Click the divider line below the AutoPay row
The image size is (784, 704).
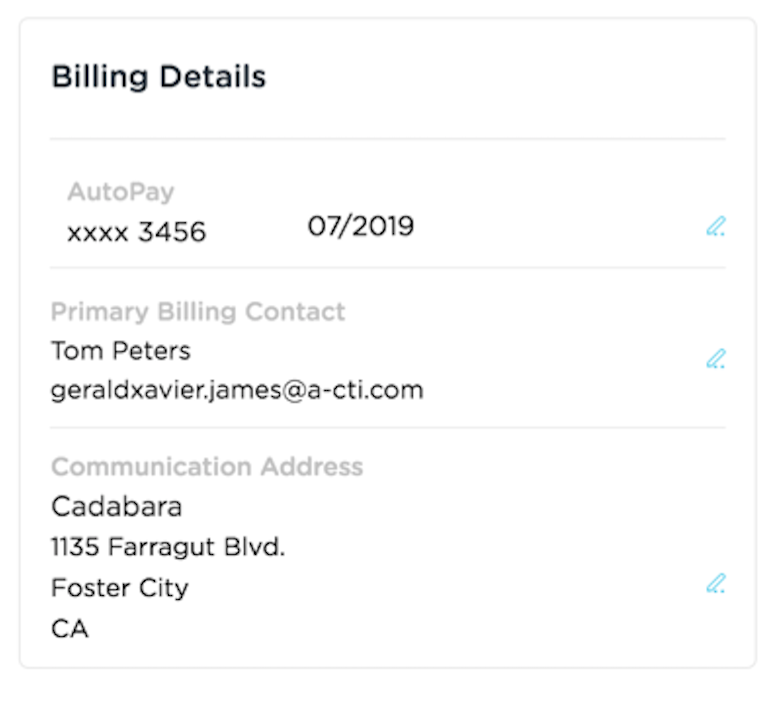[x=387, y=268]
